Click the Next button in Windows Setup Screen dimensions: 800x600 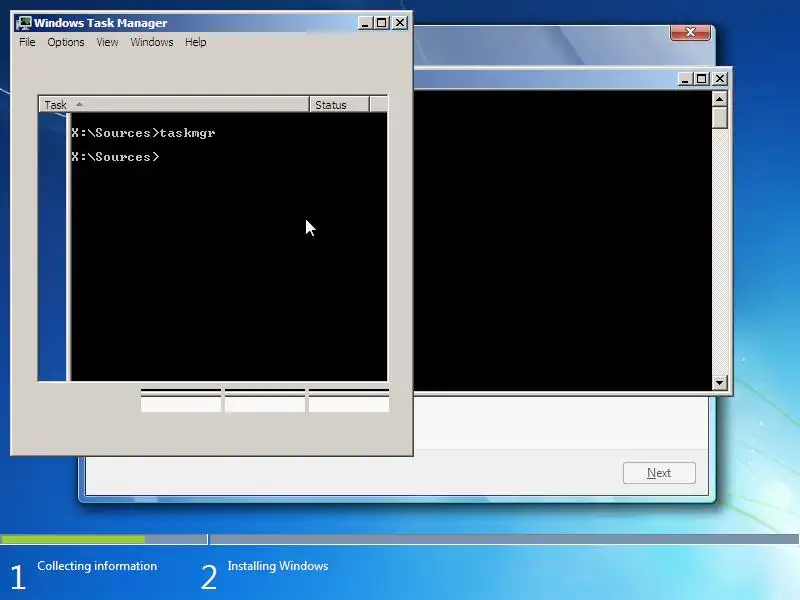point(659,473)
